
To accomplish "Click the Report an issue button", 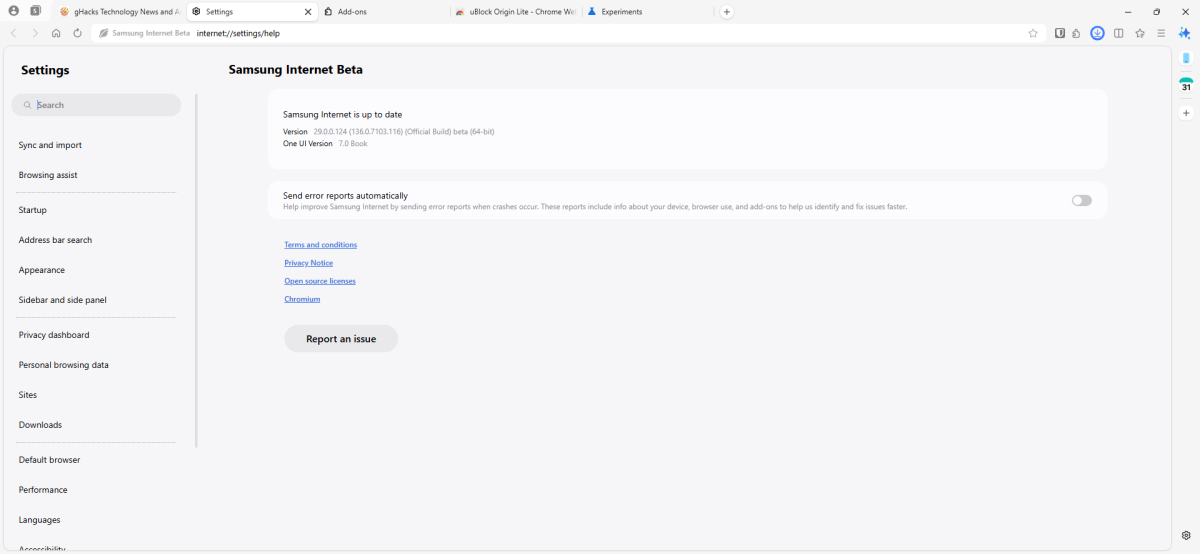I will point(341,339).
